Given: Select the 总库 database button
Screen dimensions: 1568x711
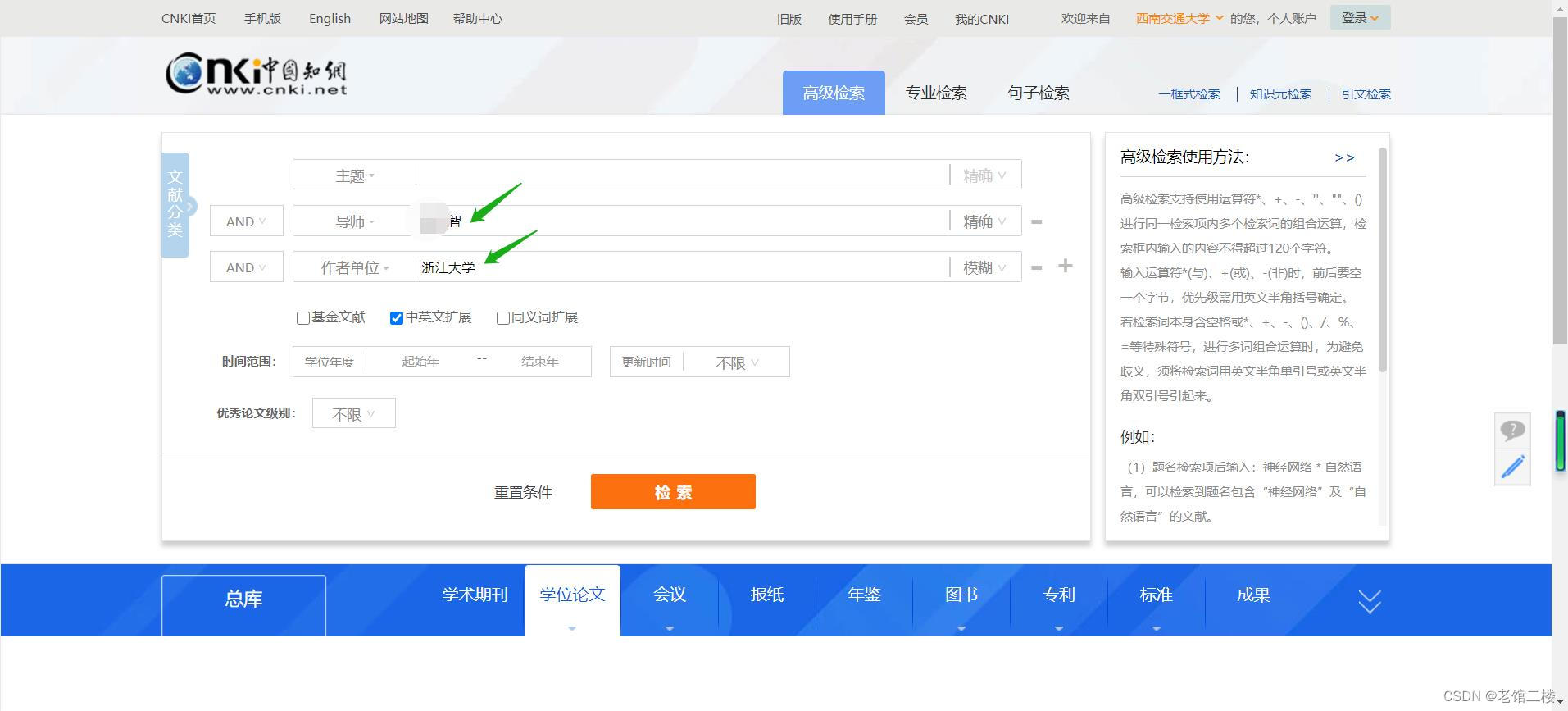Looking at the screenshot, I should click(243, 605).
